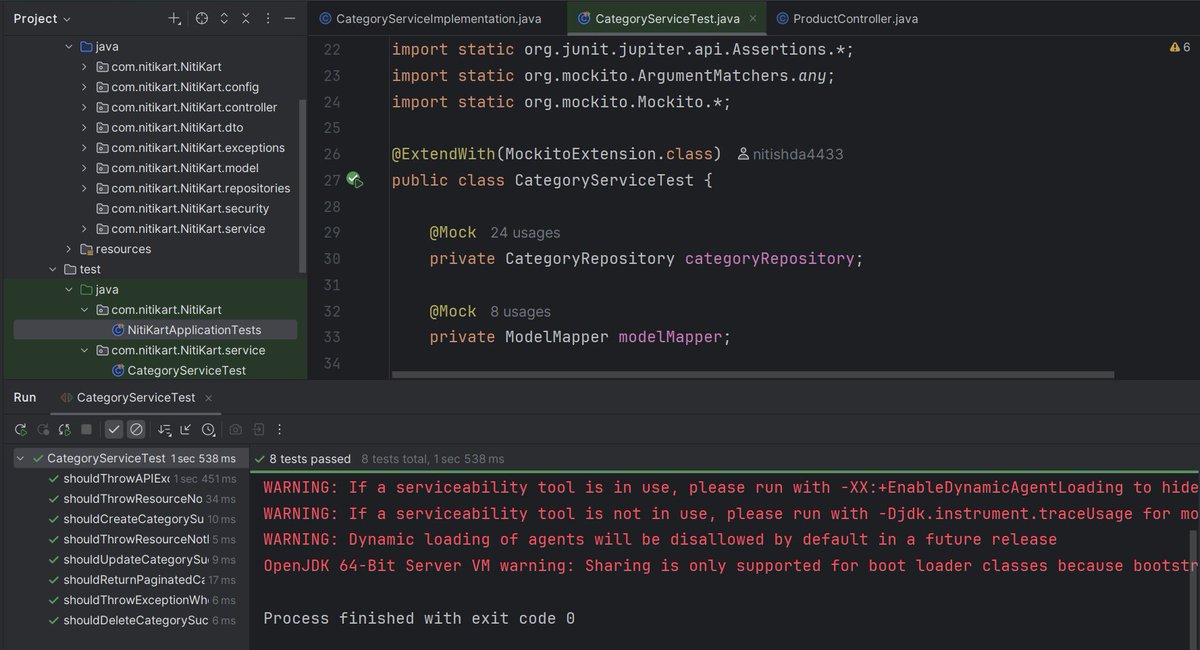This screenshot has width=1200, height=650.
Task: Close the CategoryServiceTest run tab
Action: [x=208, y=398]
